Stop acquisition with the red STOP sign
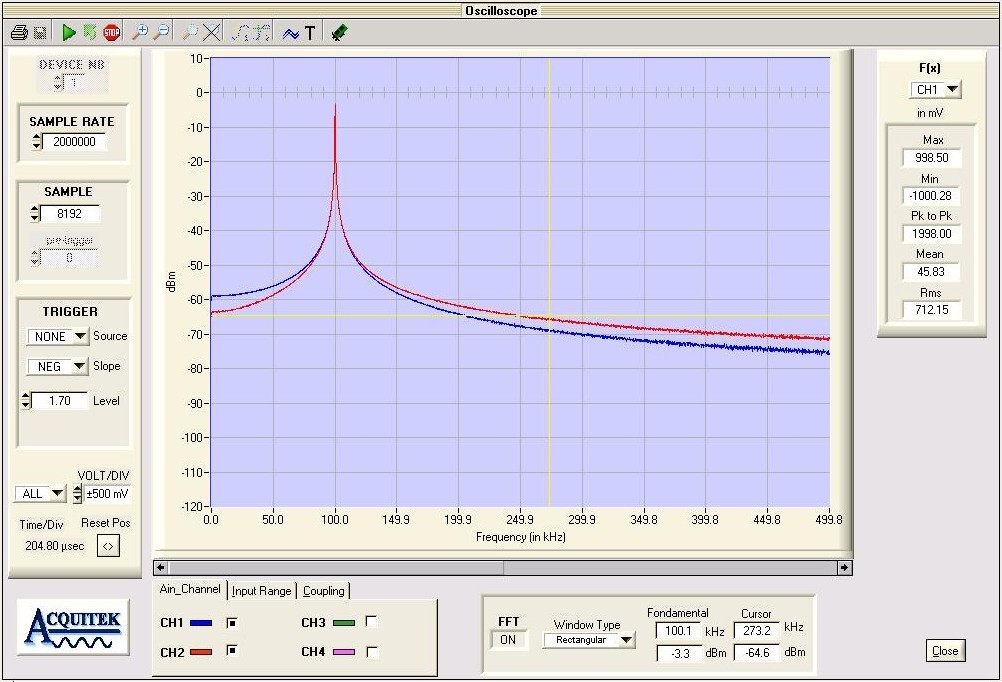Screen dimensions: 1002x682 112,32
